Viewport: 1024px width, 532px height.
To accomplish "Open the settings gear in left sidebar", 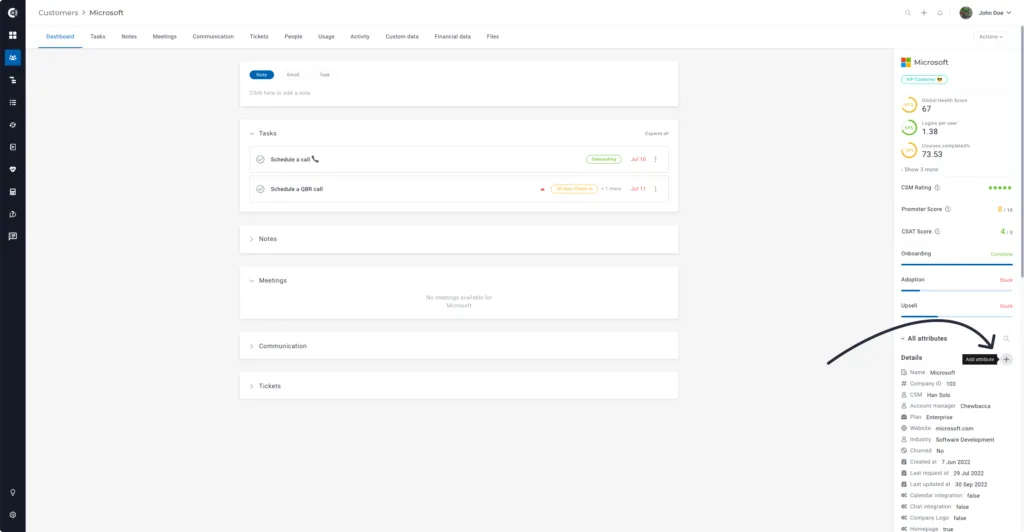I will (x=12, y=514).
